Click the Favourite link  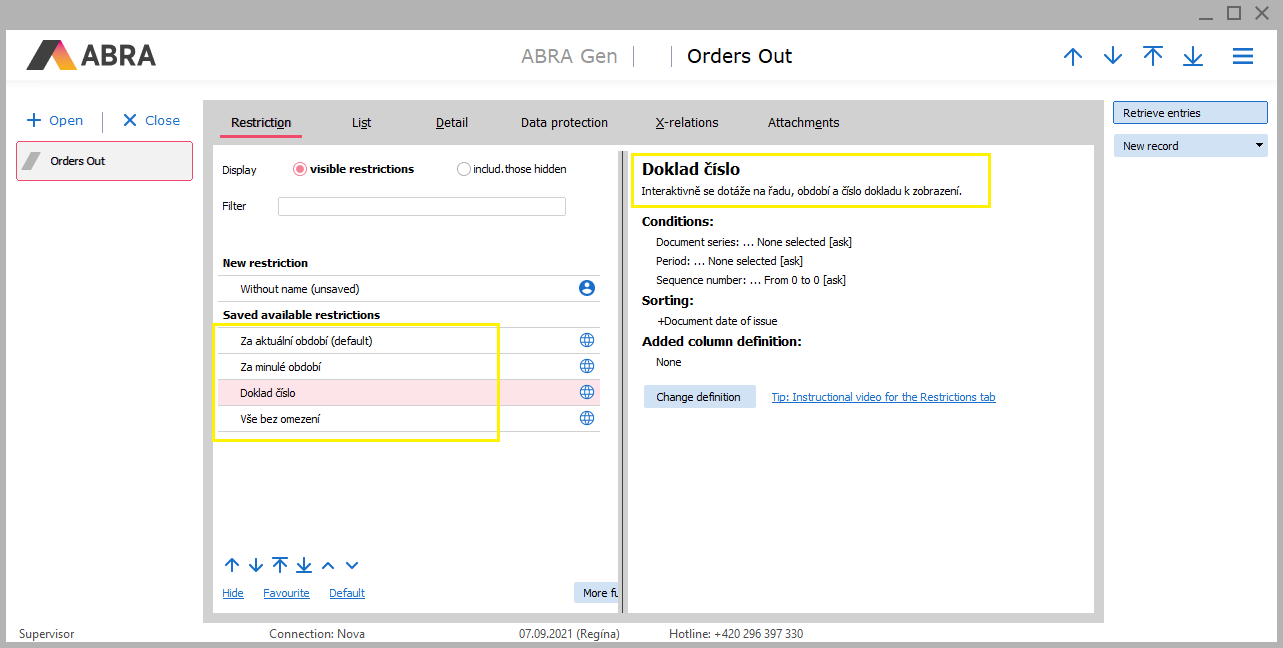(286, 593)
